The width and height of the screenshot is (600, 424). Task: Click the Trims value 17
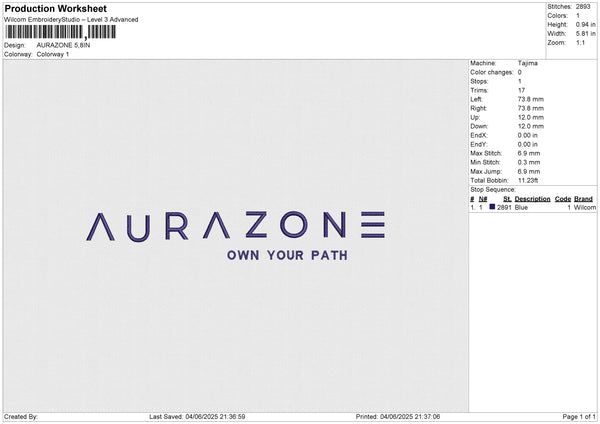pyautogui.click(x=521, y=90)
